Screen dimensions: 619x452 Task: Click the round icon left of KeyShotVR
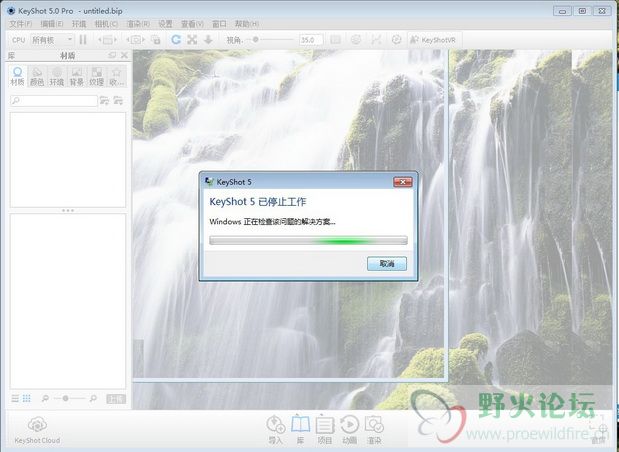(396, 40)
